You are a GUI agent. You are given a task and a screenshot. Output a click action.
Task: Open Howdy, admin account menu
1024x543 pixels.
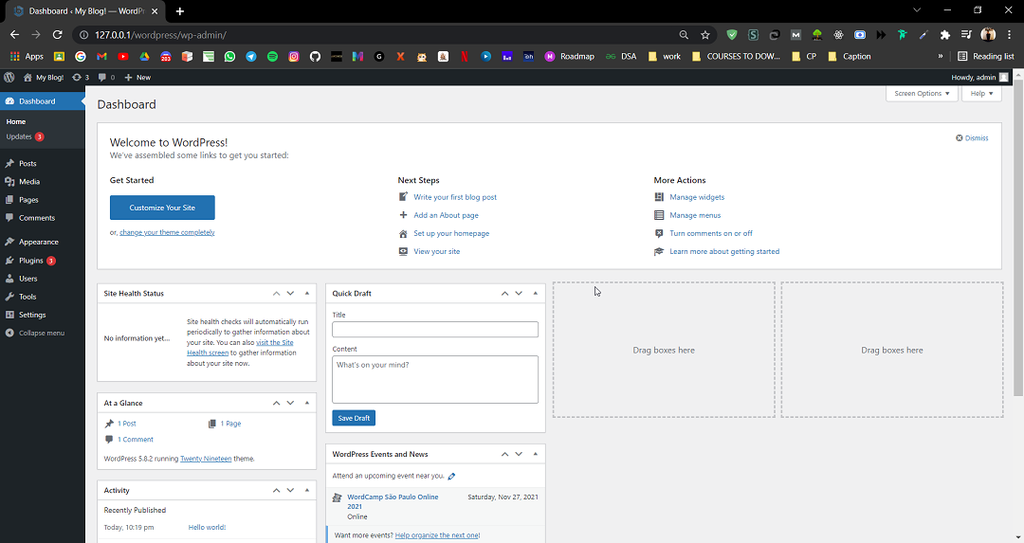click(x=980, y=77)
